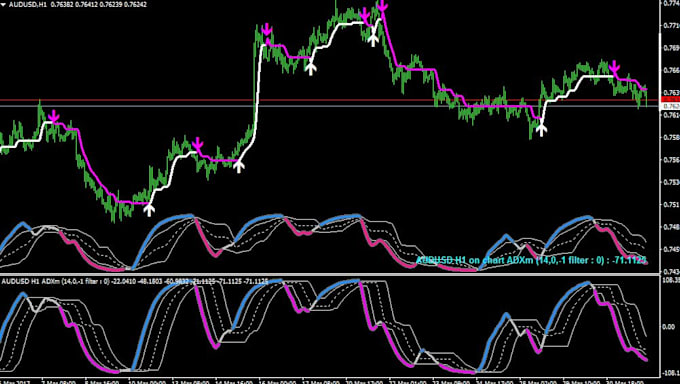This screenshot has height=384, width=680.
Task: Select the cyan 'on chart ADXm' label
Action: [x=532, y=260]
